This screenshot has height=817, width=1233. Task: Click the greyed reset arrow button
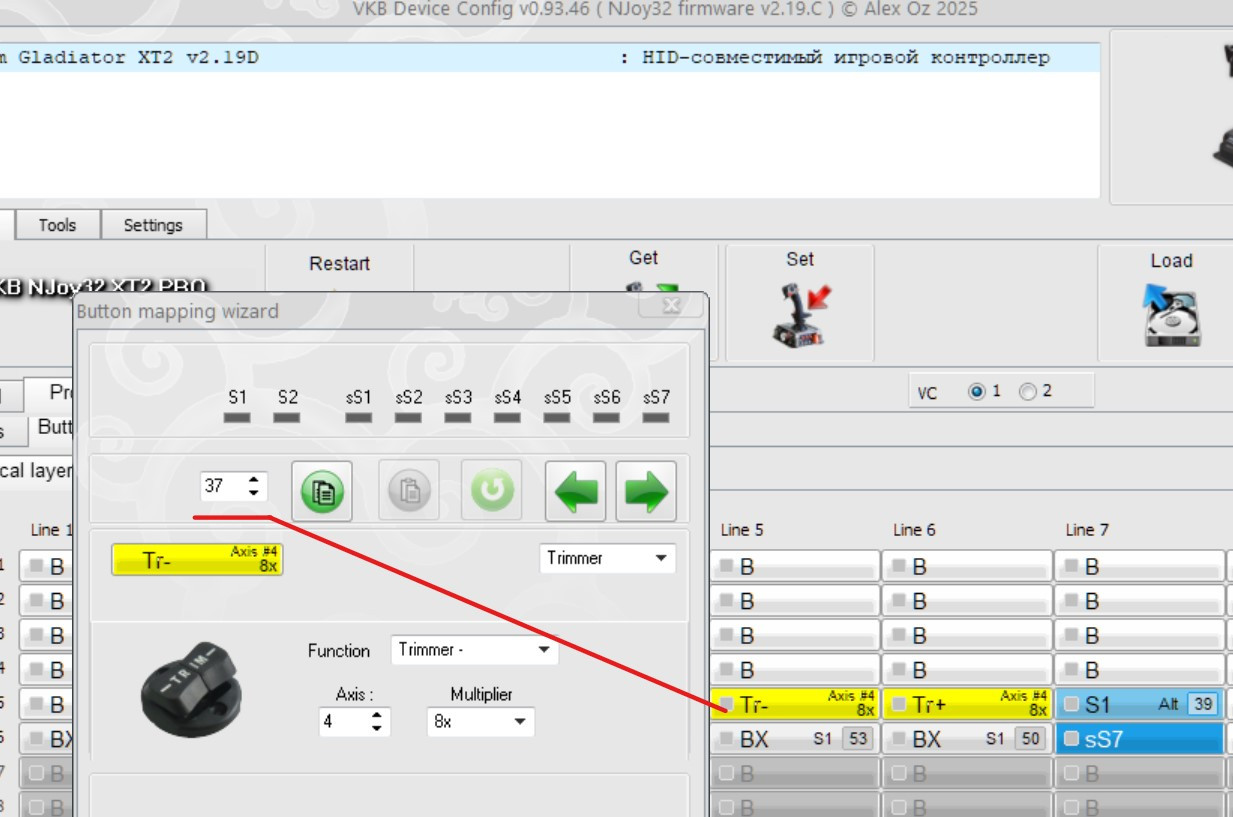pos(491,491)
